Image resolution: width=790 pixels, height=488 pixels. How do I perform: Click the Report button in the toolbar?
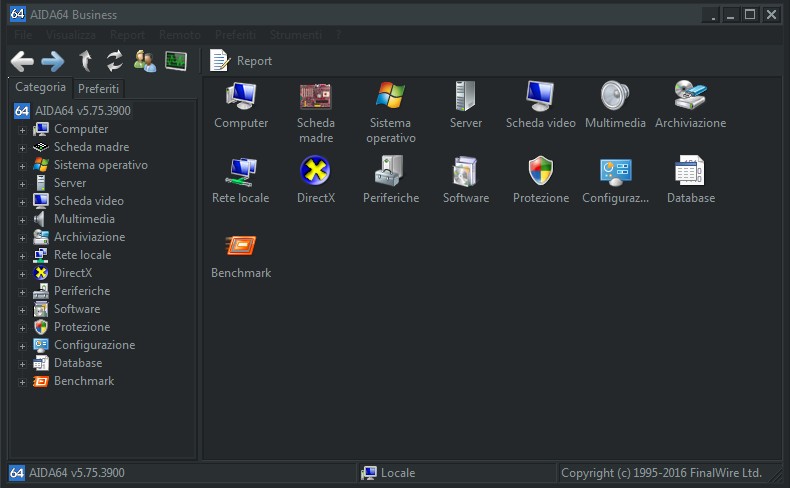[241, 60]
